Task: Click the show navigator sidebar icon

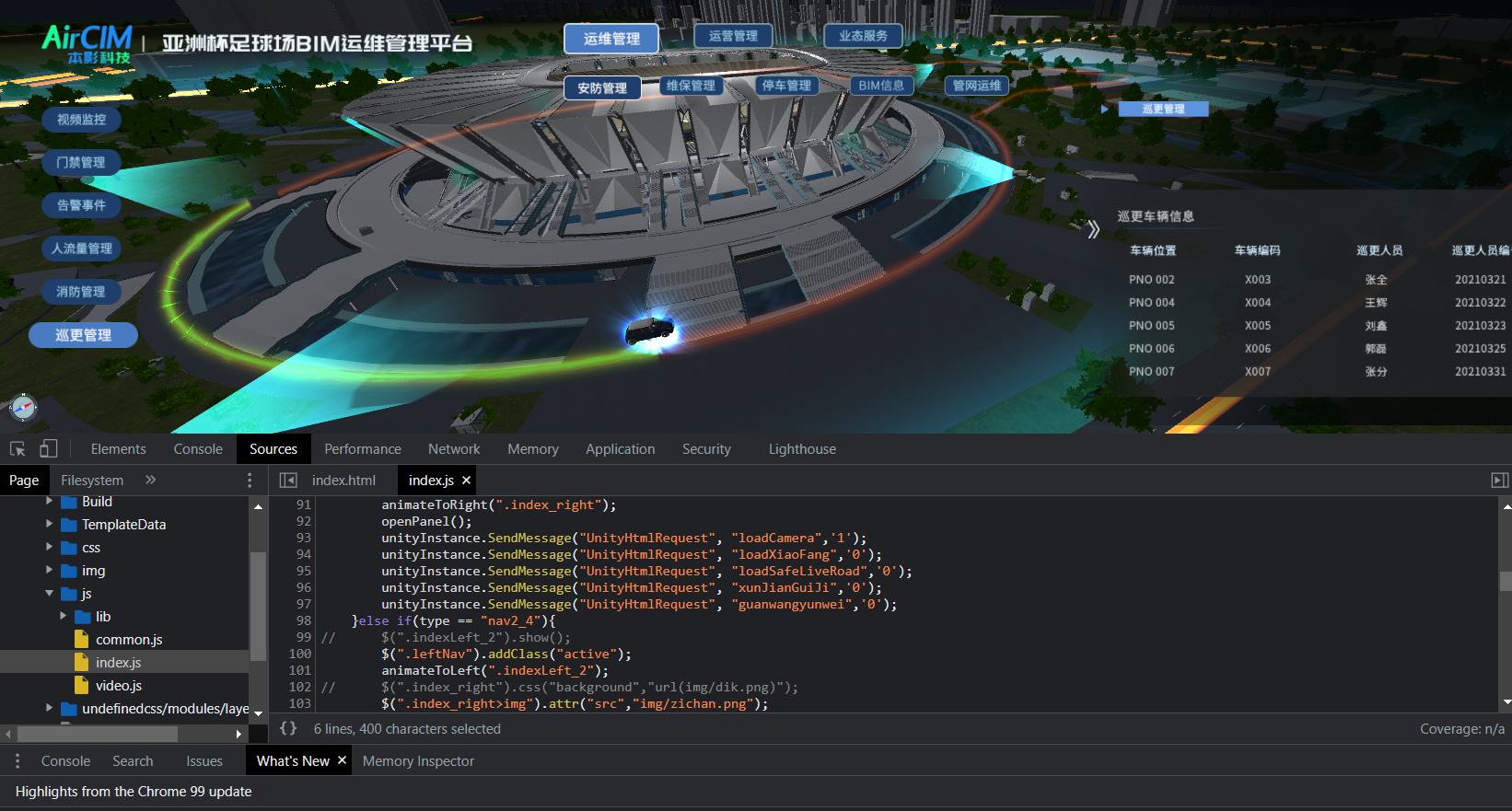Action: point(288,481)
